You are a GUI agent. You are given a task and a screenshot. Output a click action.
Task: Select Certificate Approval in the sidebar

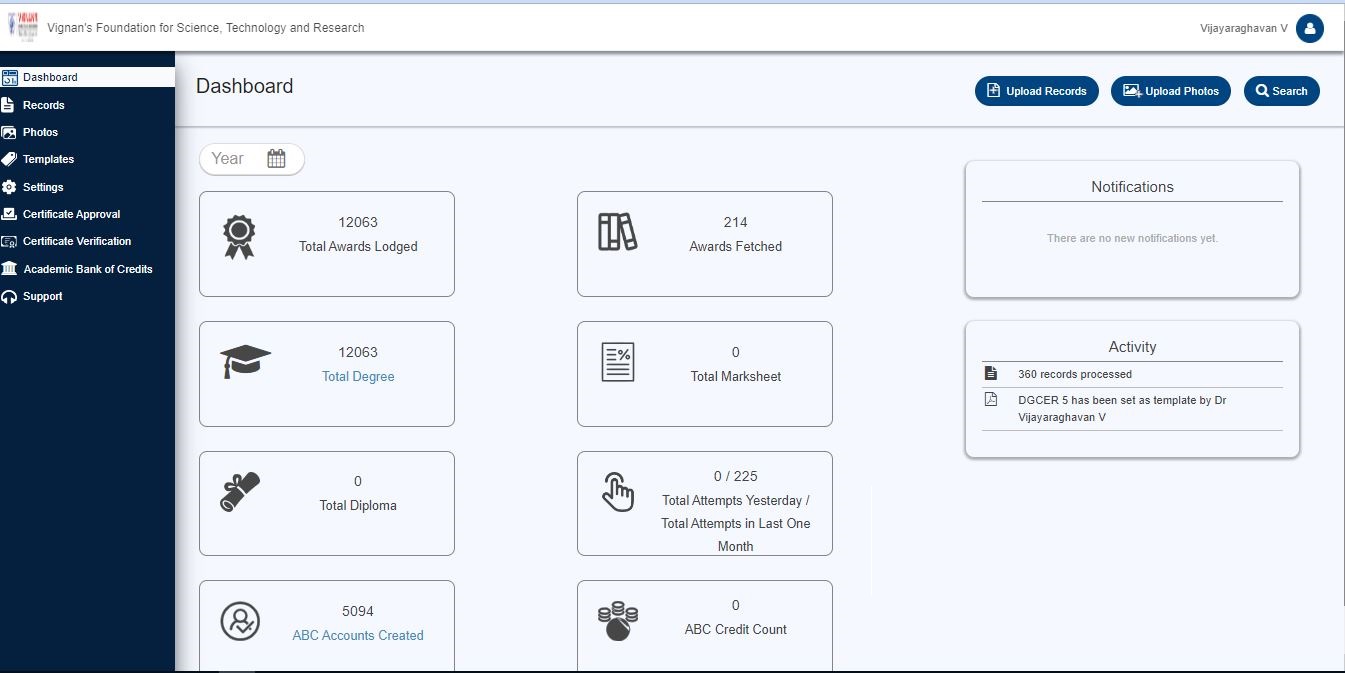pos(71,214)
